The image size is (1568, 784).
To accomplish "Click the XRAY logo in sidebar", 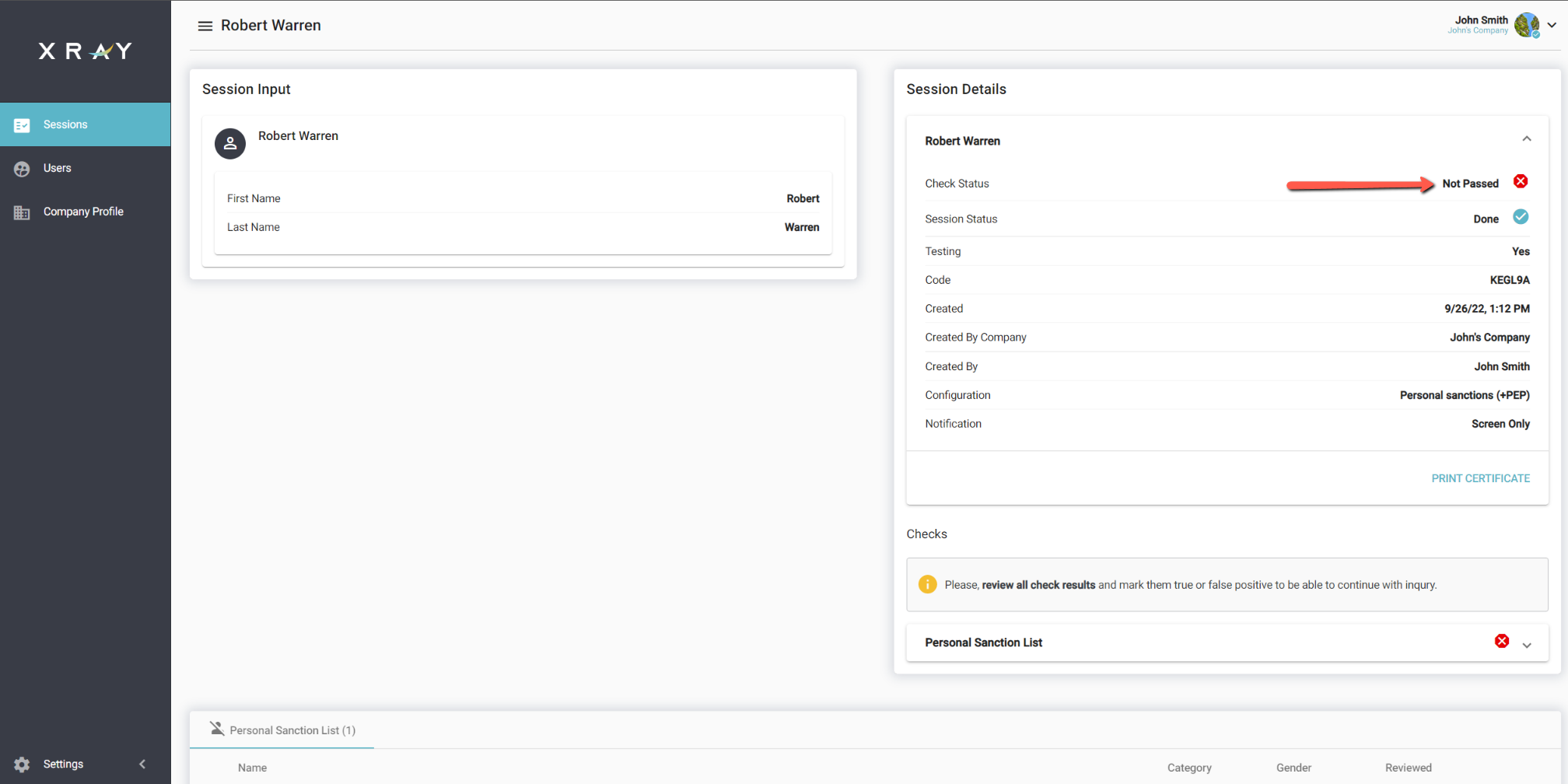I will [85, 51].
